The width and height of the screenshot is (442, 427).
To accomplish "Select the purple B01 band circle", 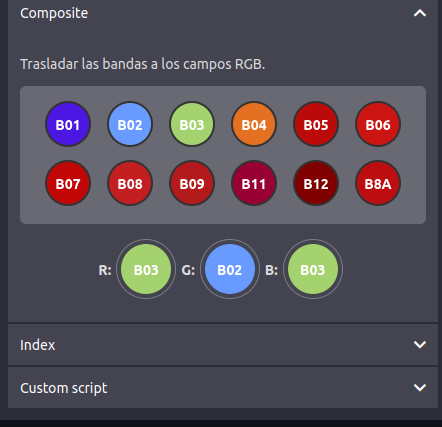I will pyautogui.click(x=68, y=124).
